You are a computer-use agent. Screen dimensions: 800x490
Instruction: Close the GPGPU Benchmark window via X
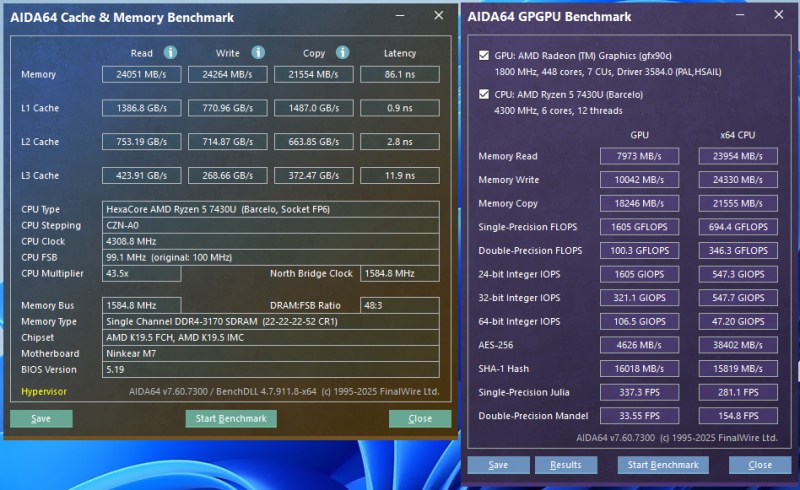[x=779, y=15]
